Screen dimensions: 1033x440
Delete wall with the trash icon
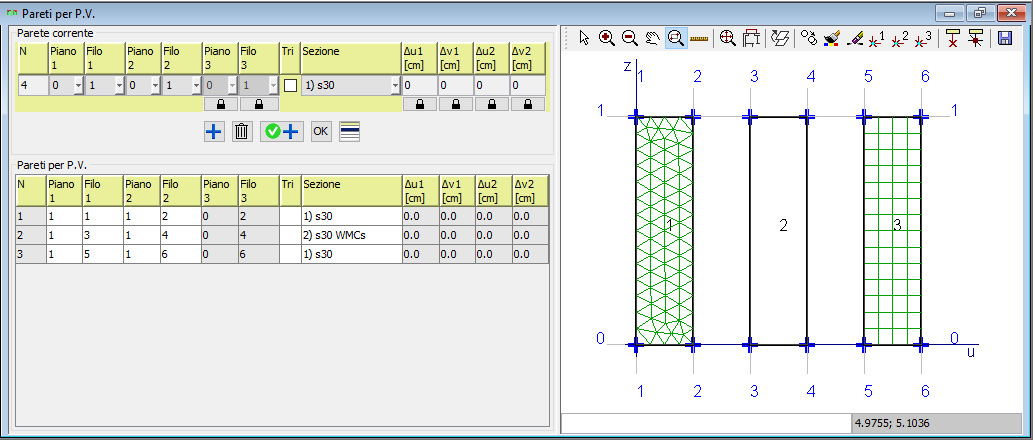pos(242,132)
